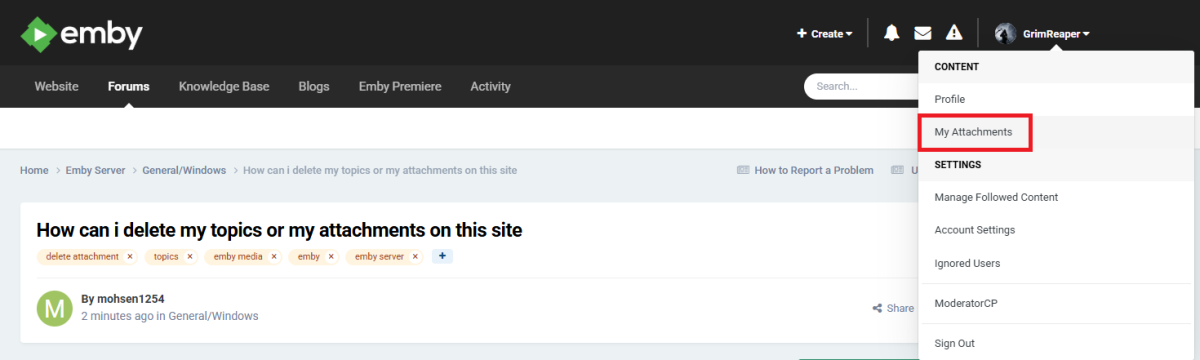Follow the General/Windows breadcrumb link

[184, 170]
